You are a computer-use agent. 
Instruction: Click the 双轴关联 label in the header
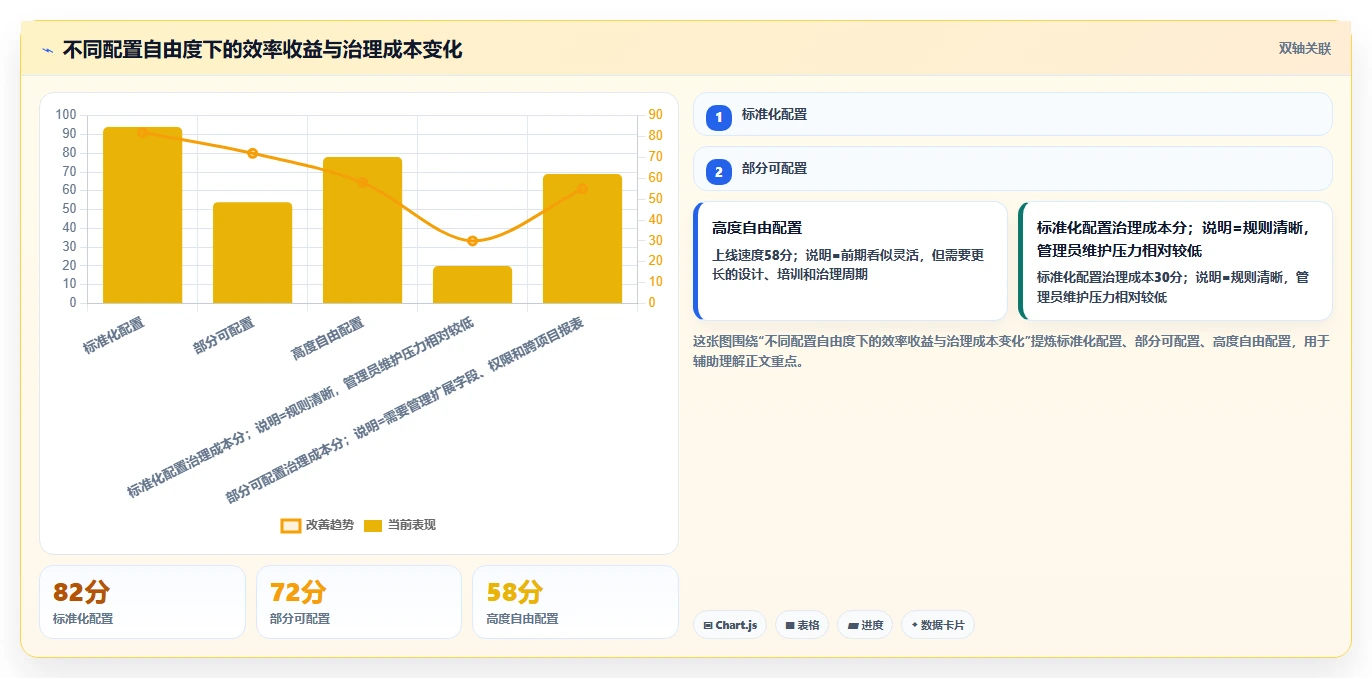(1304, 48)
